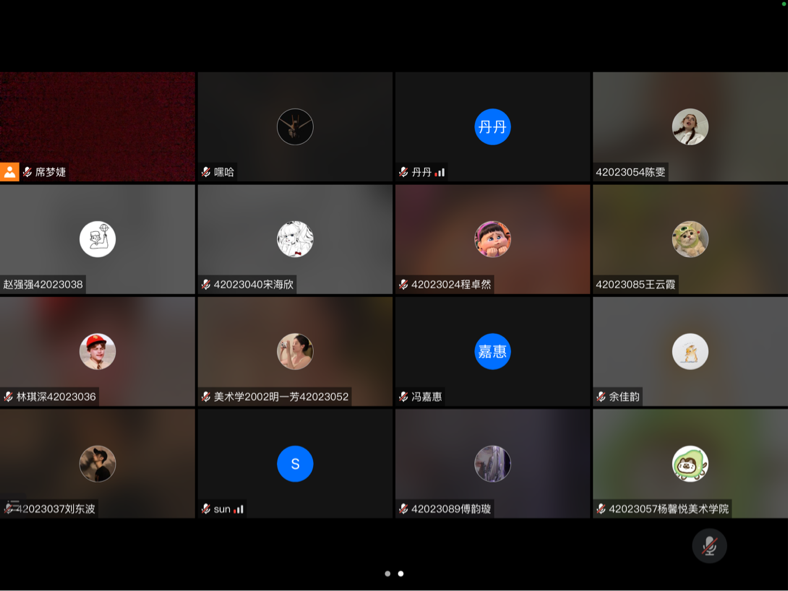Select the name label 嘿哈
This screenshot has height=591, width=788.
(x=224, y=172)
